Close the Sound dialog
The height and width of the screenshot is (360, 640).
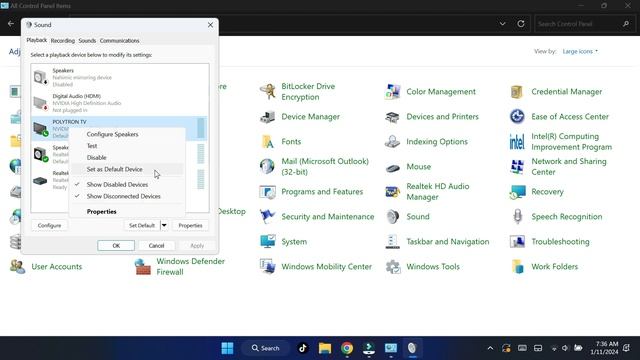point(210,25)
